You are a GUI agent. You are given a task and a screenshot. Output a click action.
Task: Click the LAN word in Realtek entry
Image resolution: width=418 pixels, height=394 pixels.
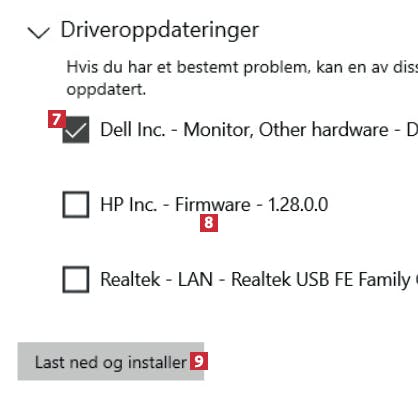(x=195, y=279)
